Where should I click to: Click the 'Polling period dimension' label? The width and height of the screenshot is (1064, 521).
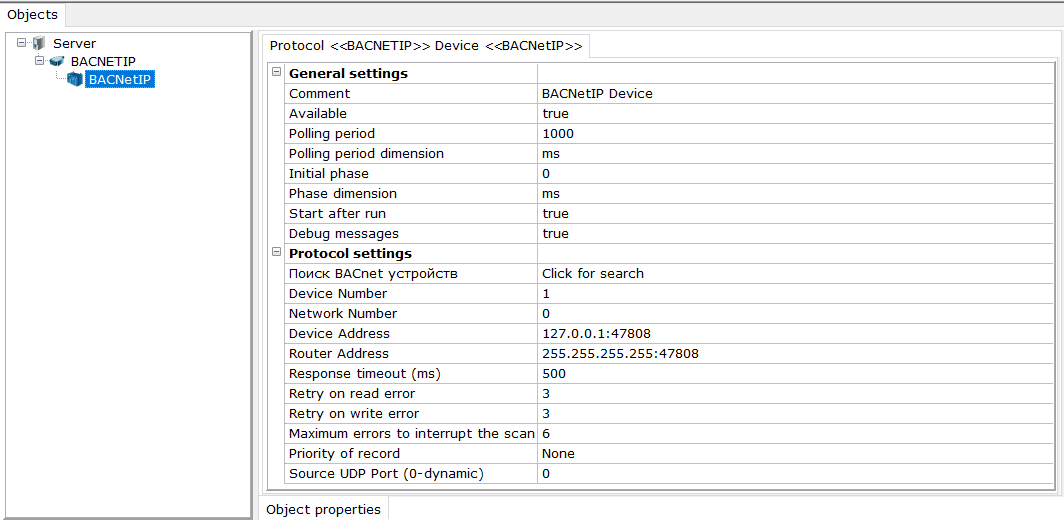click(x=366, y=154)
